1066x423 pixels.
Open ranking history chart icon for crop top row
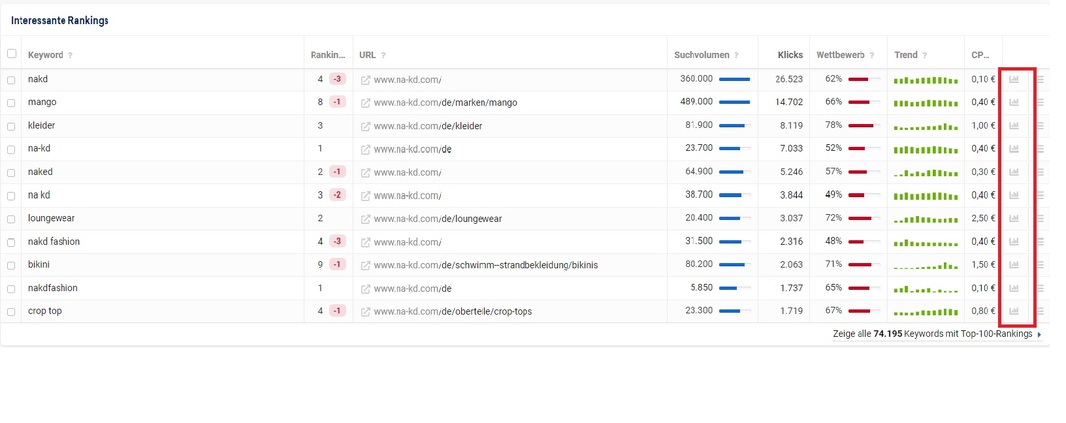coord(1014,311)
